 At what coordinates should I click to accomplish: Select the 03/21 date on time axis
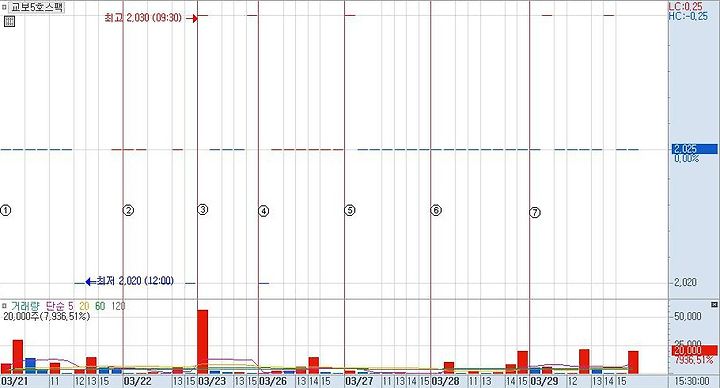[14, 382]
